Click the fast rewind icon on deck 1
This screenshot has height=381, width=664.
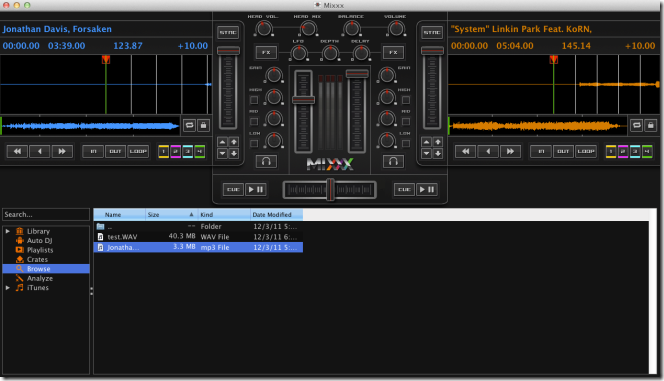click(17, 151)
